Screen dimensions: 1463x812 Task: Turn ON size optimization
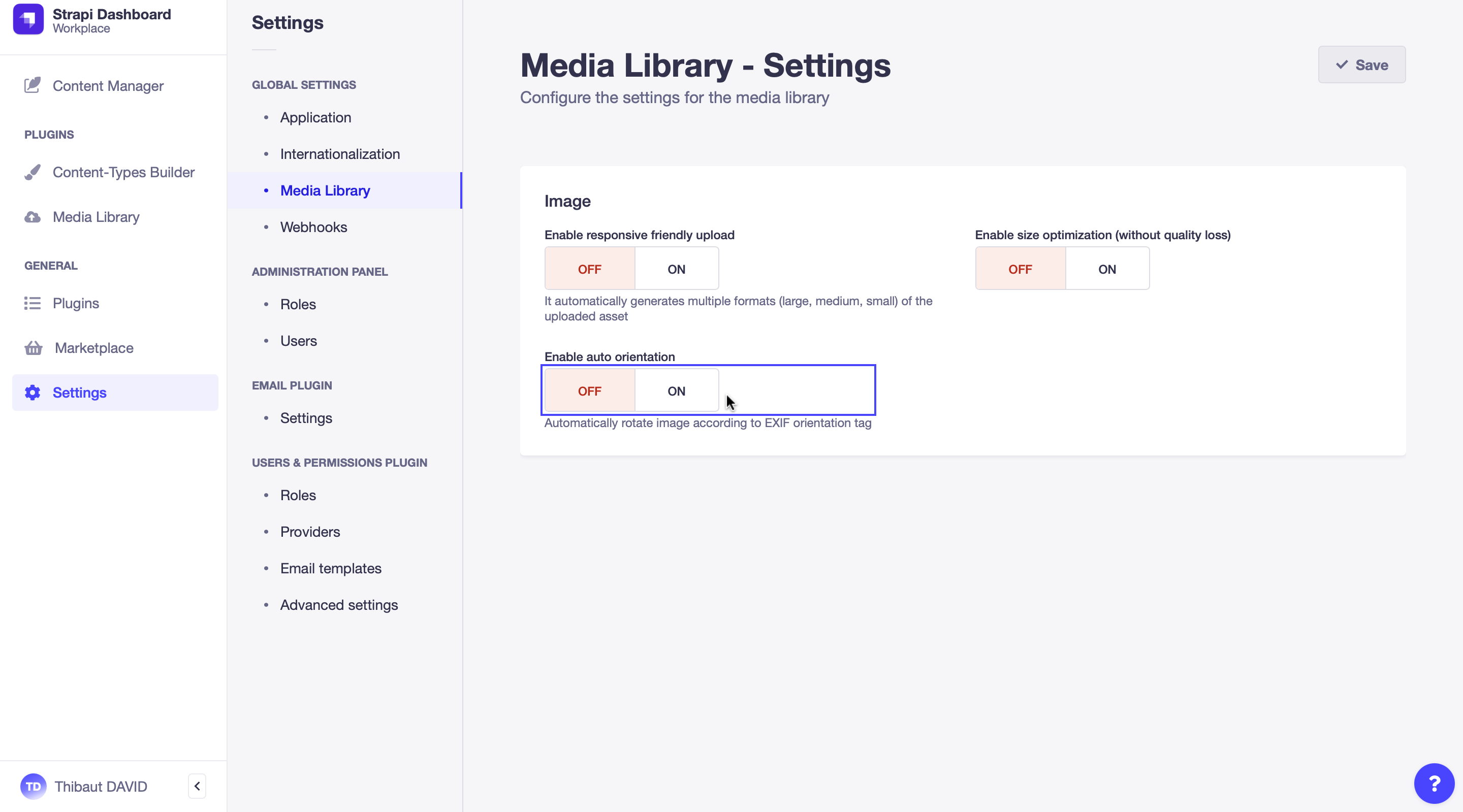click(1107, 269)
